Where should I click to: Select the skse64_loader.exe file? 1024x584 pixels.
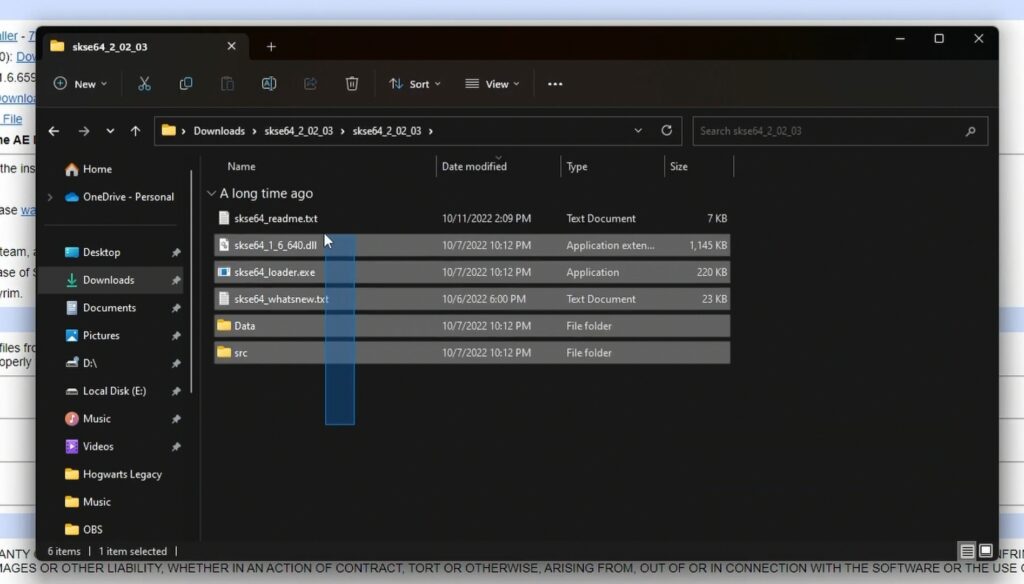[x=274, y=272]
